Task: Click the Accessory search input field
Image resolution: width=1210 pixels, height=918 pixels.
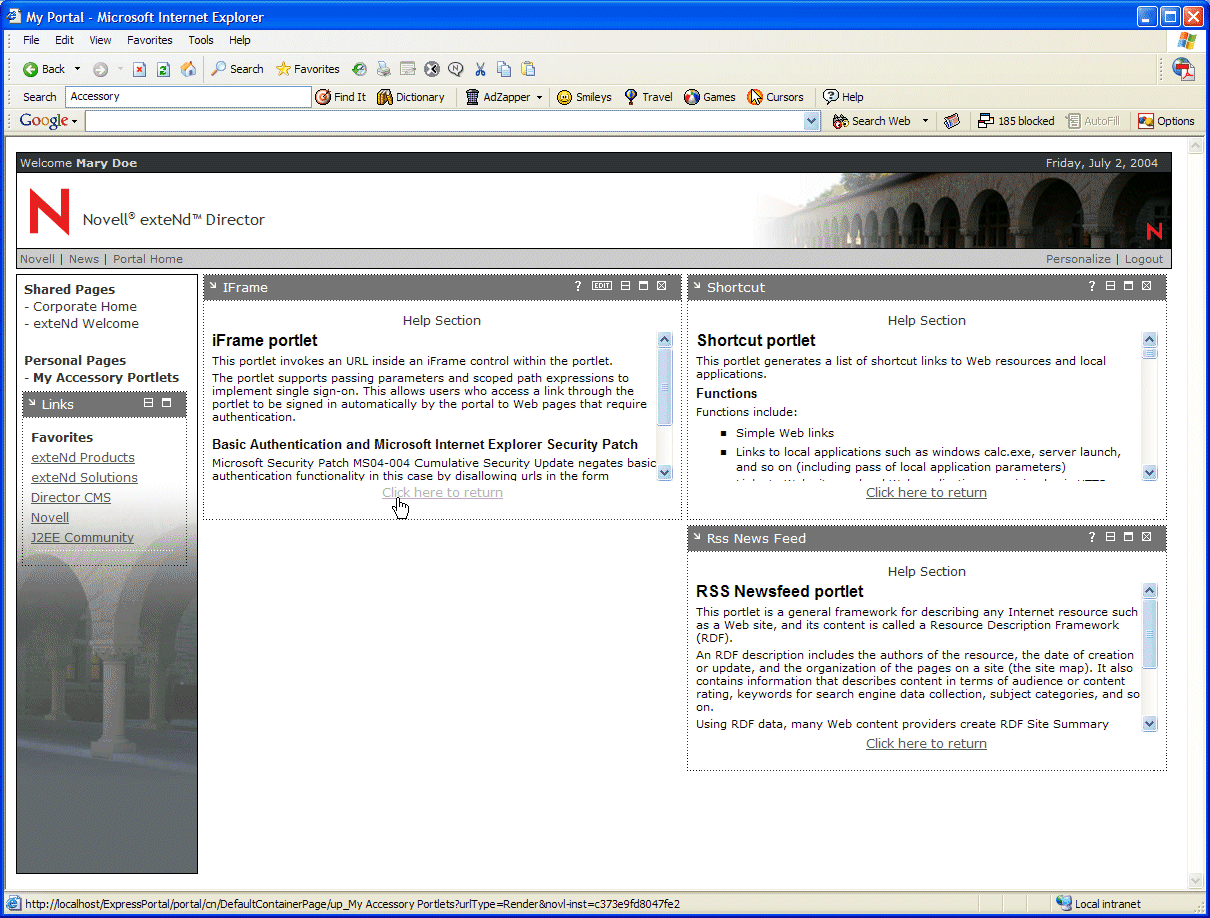Action: [x=188, y=97]
